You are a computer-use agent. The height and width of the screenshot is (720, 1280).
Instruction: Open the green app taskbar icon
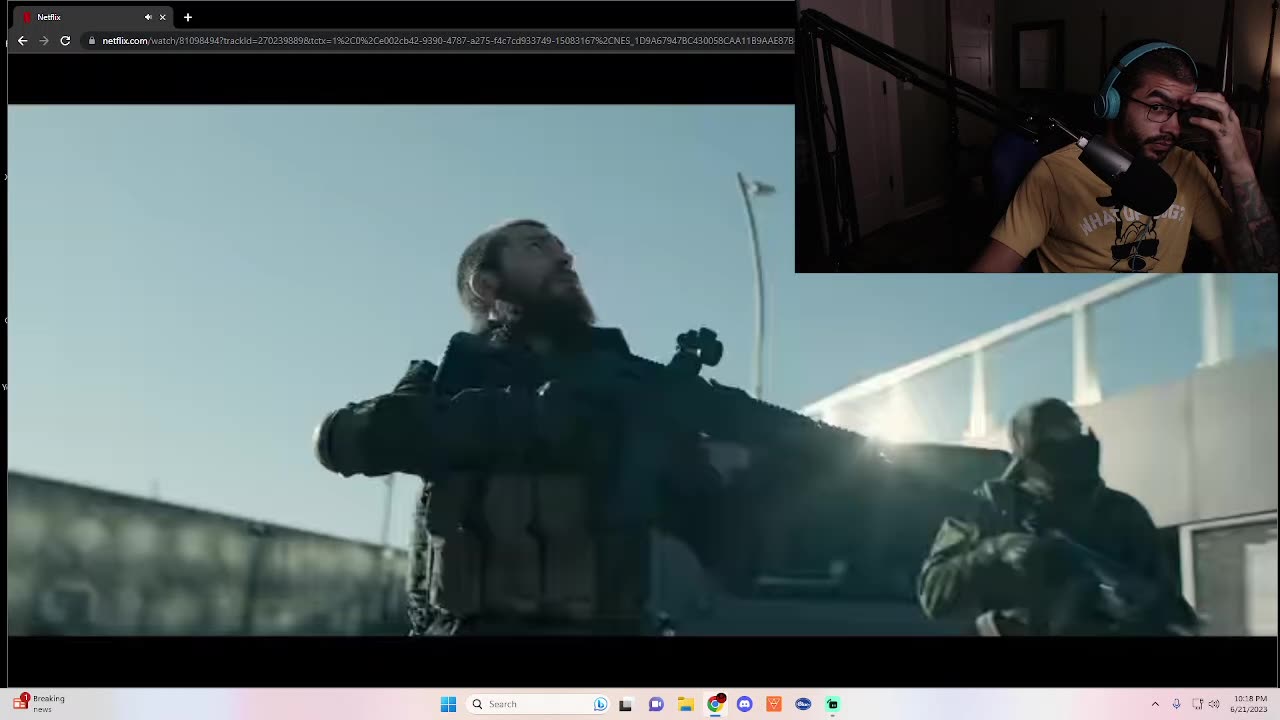[832, 704]
